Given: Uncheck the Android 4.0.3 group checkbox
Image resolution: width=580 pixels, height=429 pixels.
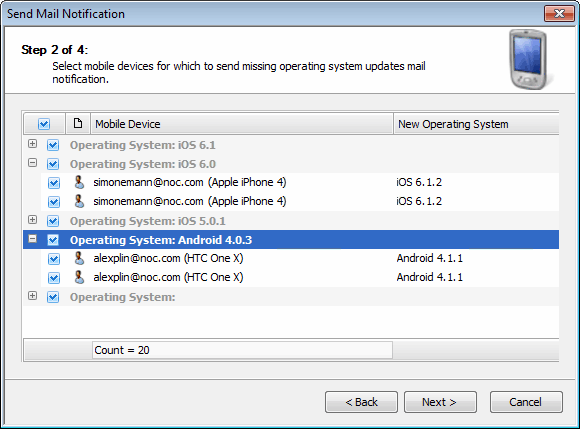Looking at the screenshot, I should pyautogui.click(x=53, y=240).
